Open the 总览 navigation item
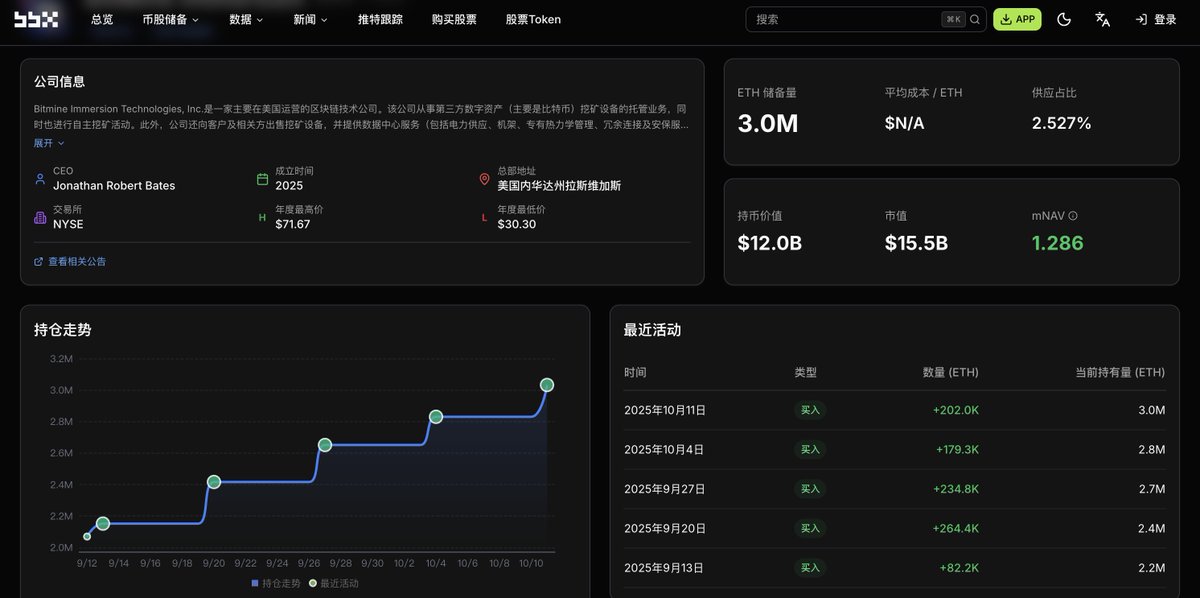Viewport: 1200px width, 598px height. click(x=102, y=19)
